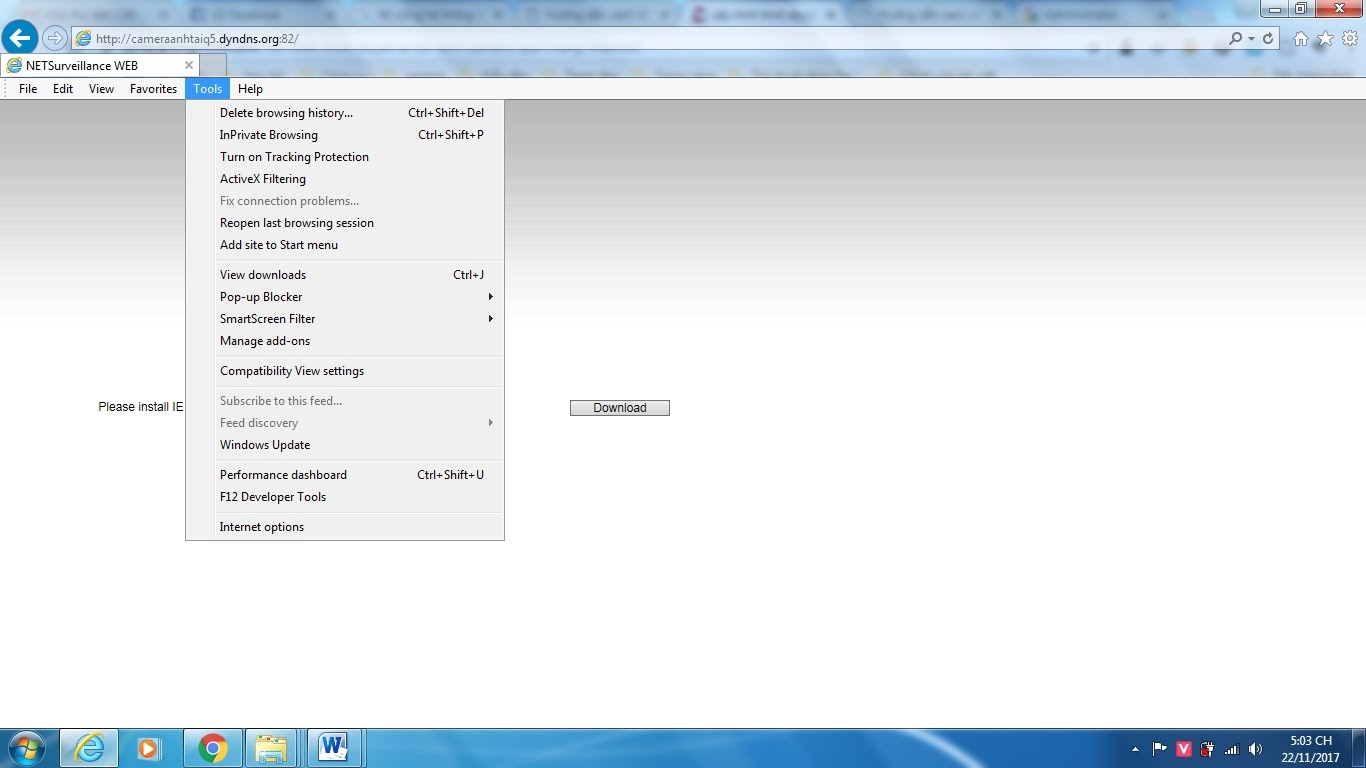
Task: Open Performance dashboard
Action: [345, 475]
